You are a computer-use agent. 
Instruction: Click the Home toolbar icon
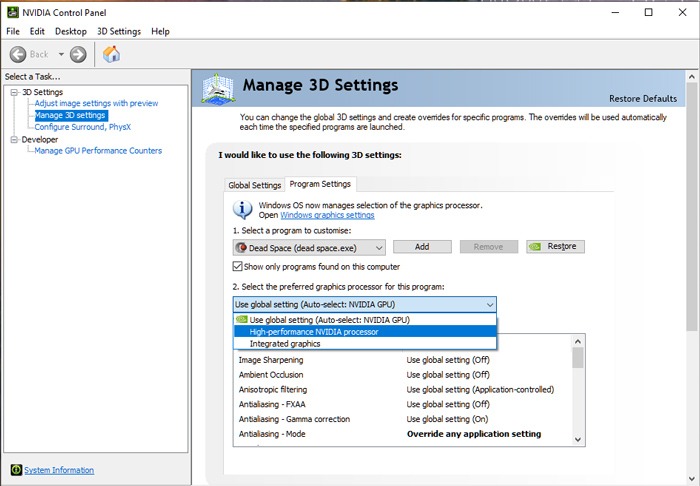(111, 54)
